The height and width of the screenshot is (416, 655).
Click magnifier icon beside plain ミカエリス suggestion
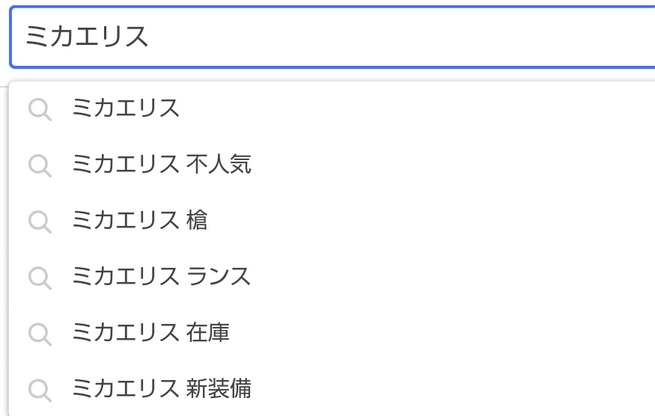point(40,109)
